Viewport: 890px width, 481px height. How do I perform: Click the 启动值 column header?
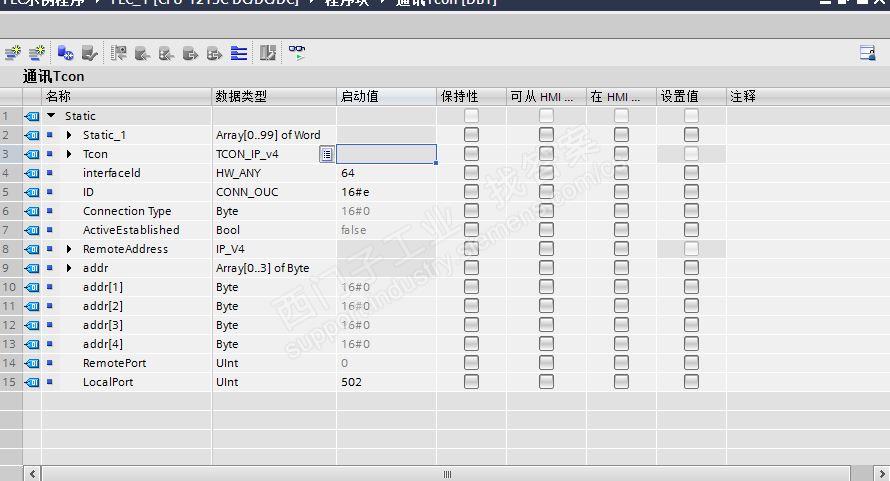[x=387, y=97]
